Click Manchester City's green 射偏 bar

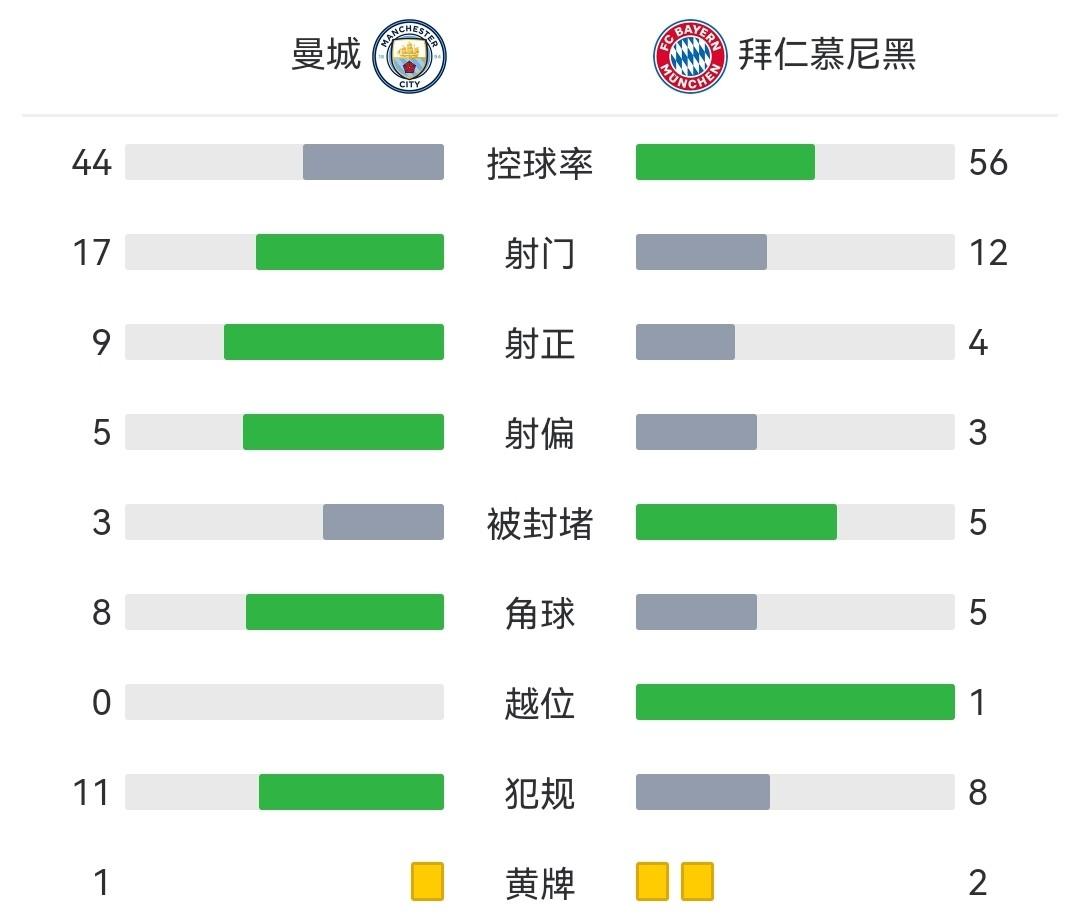pyautogui.click(x=343, y=432)
